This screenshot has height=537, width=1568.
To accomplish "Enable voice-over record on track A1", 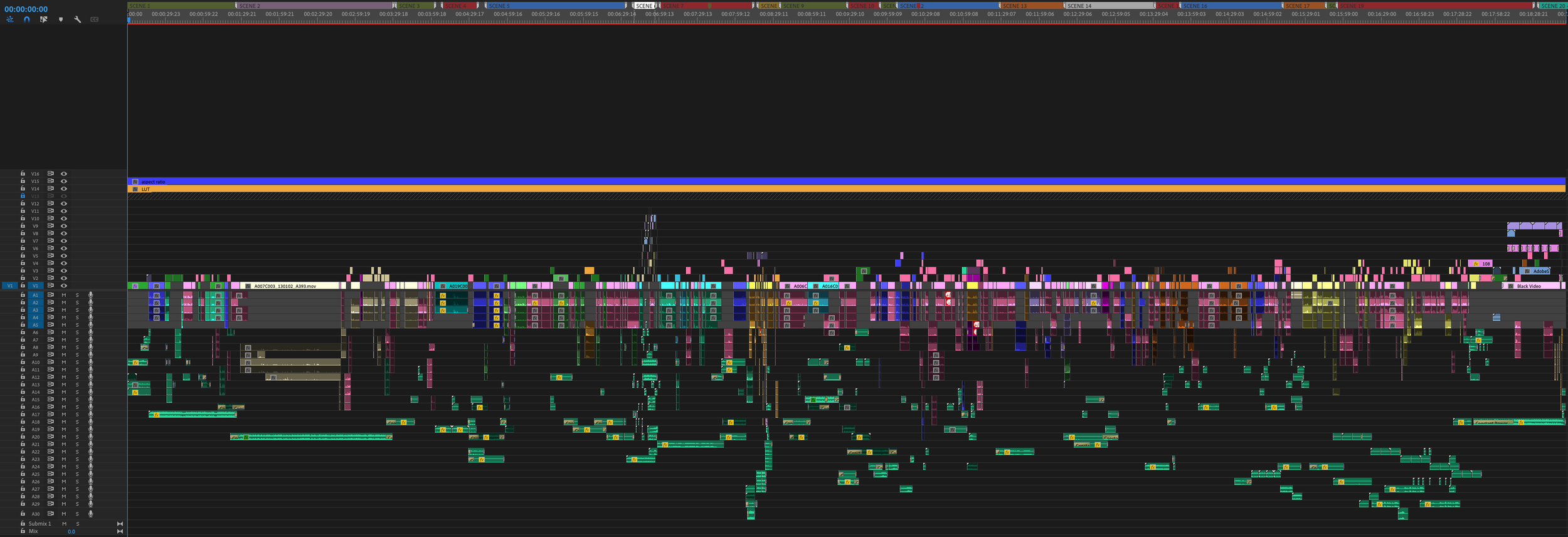I will pyautogui.click(x=91, y=294).
